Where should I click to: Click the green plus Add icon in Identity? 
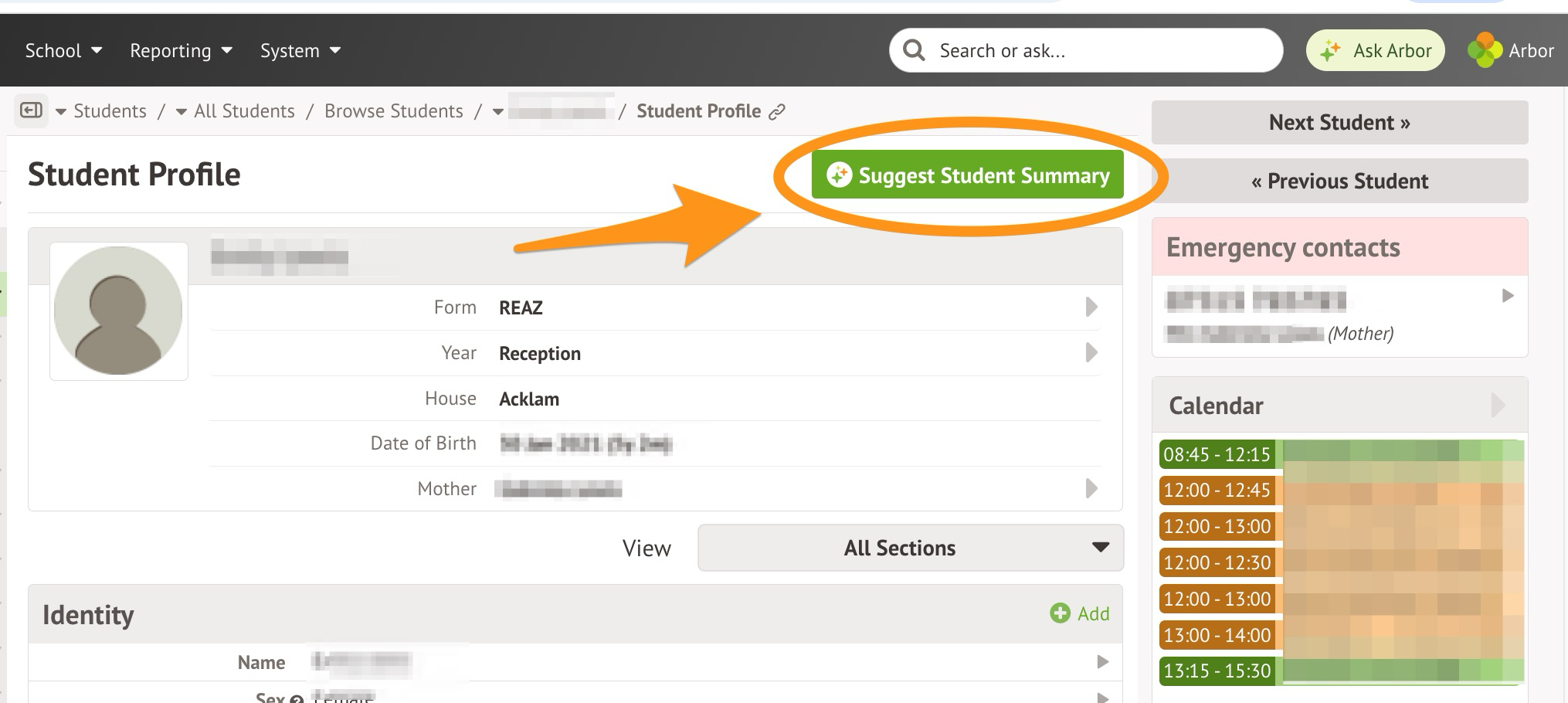tap(1061, 613)
